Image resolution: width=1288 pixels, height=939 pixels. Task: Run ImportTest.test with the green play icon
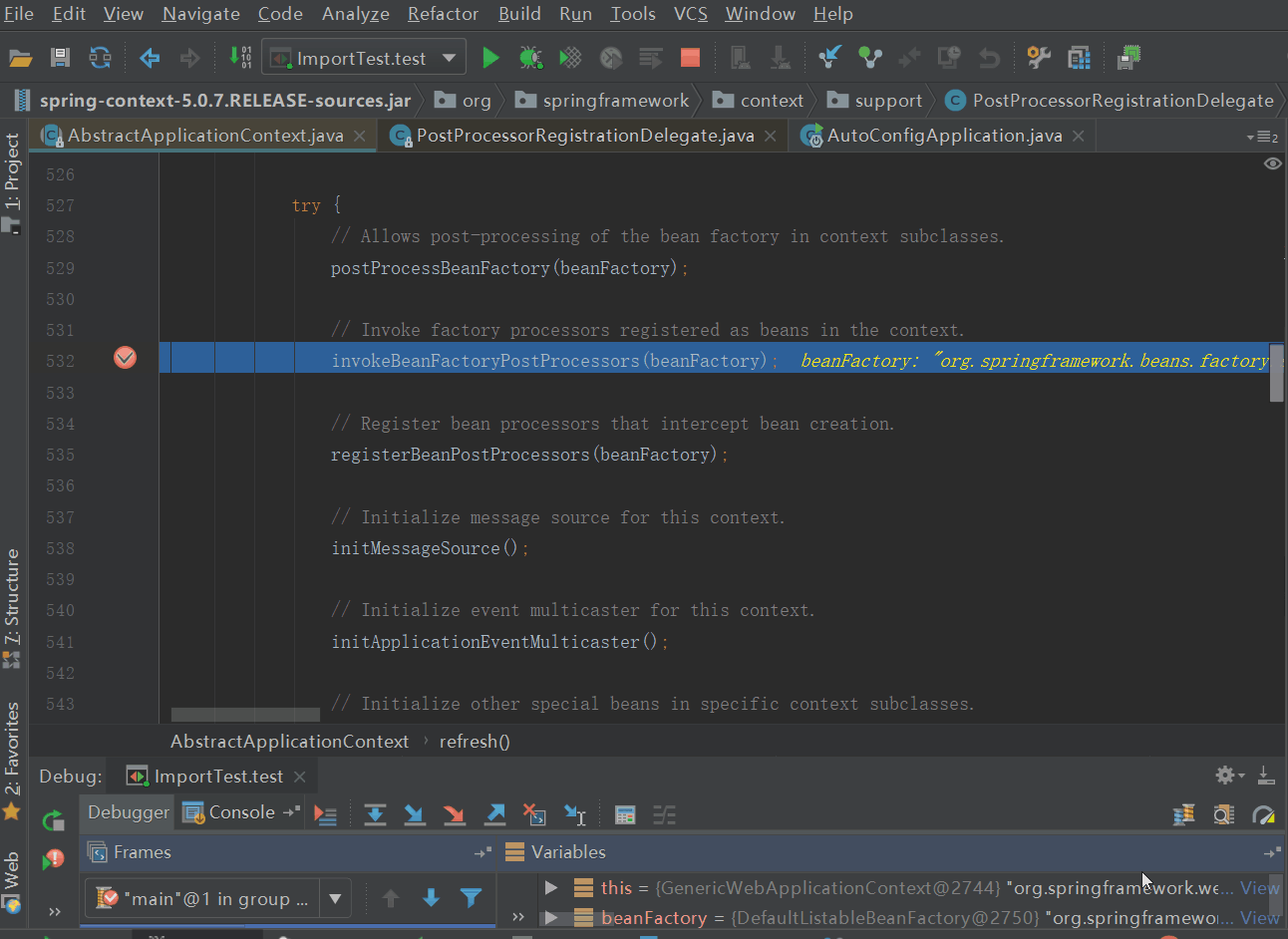(x=490, y=58)
